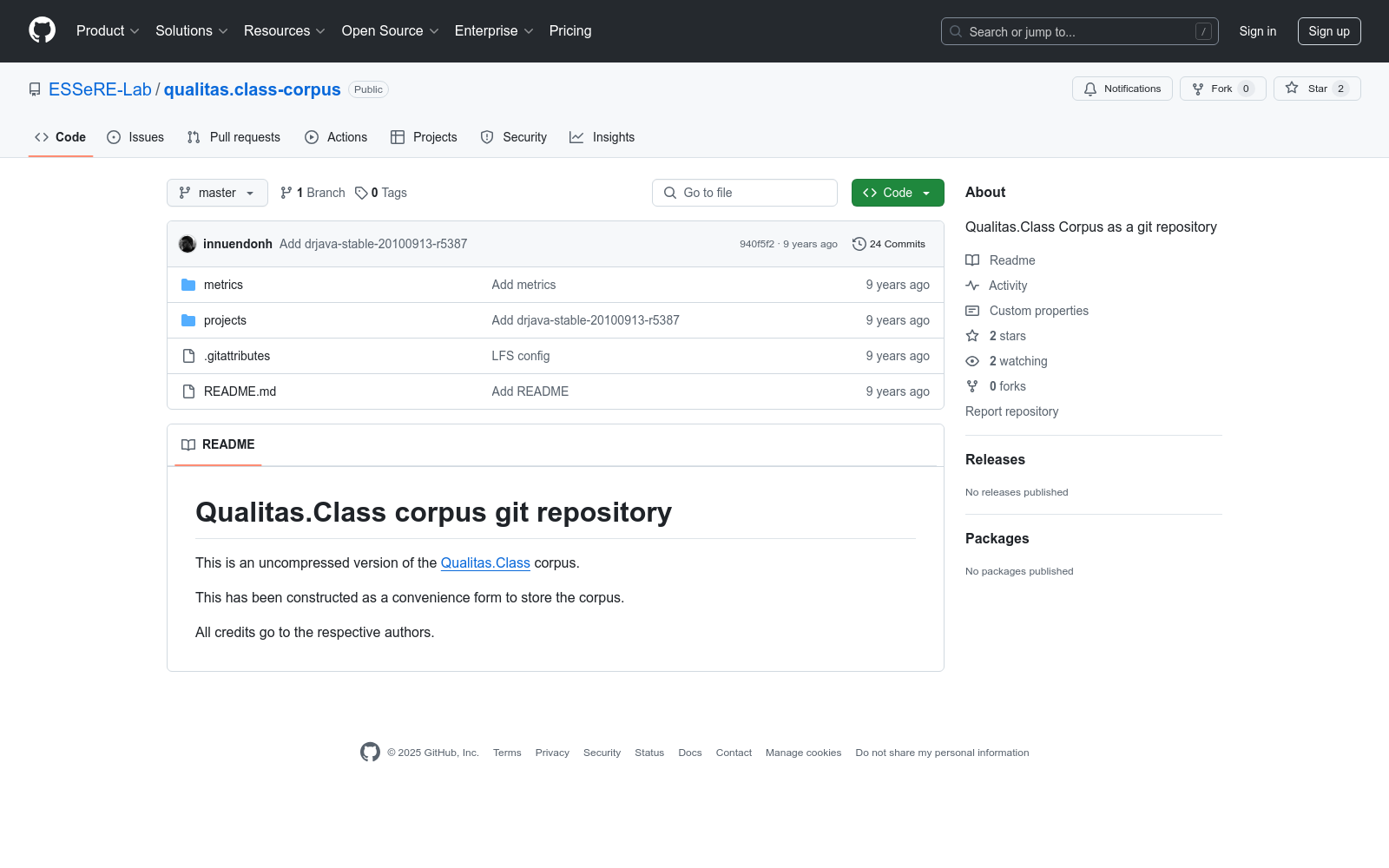Click the eye icon beside watching
Screen dimensions: 1389x868
972,361
